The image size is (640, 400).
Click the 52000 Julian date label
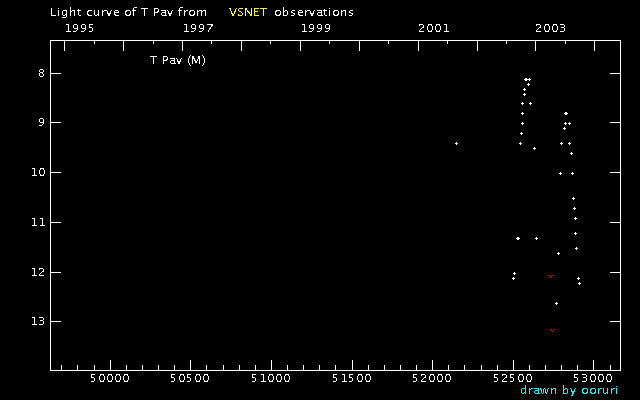tap(432, 378)
